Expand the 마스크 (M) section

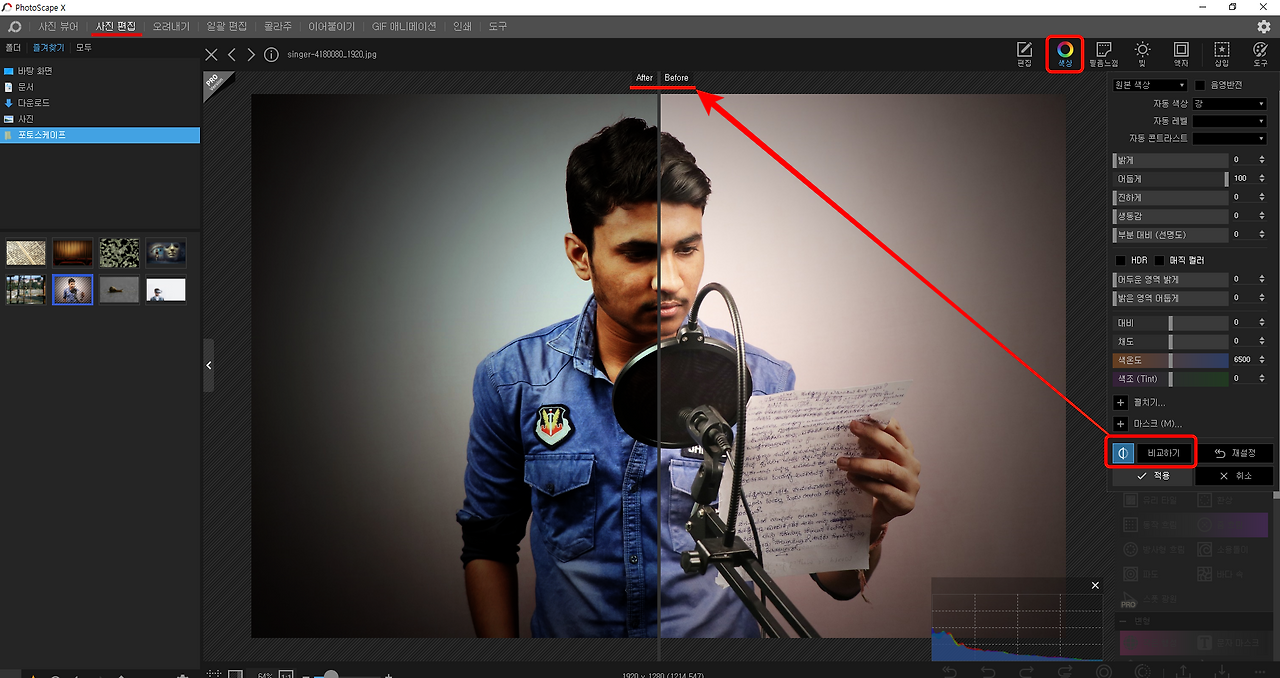[1121, 424]
